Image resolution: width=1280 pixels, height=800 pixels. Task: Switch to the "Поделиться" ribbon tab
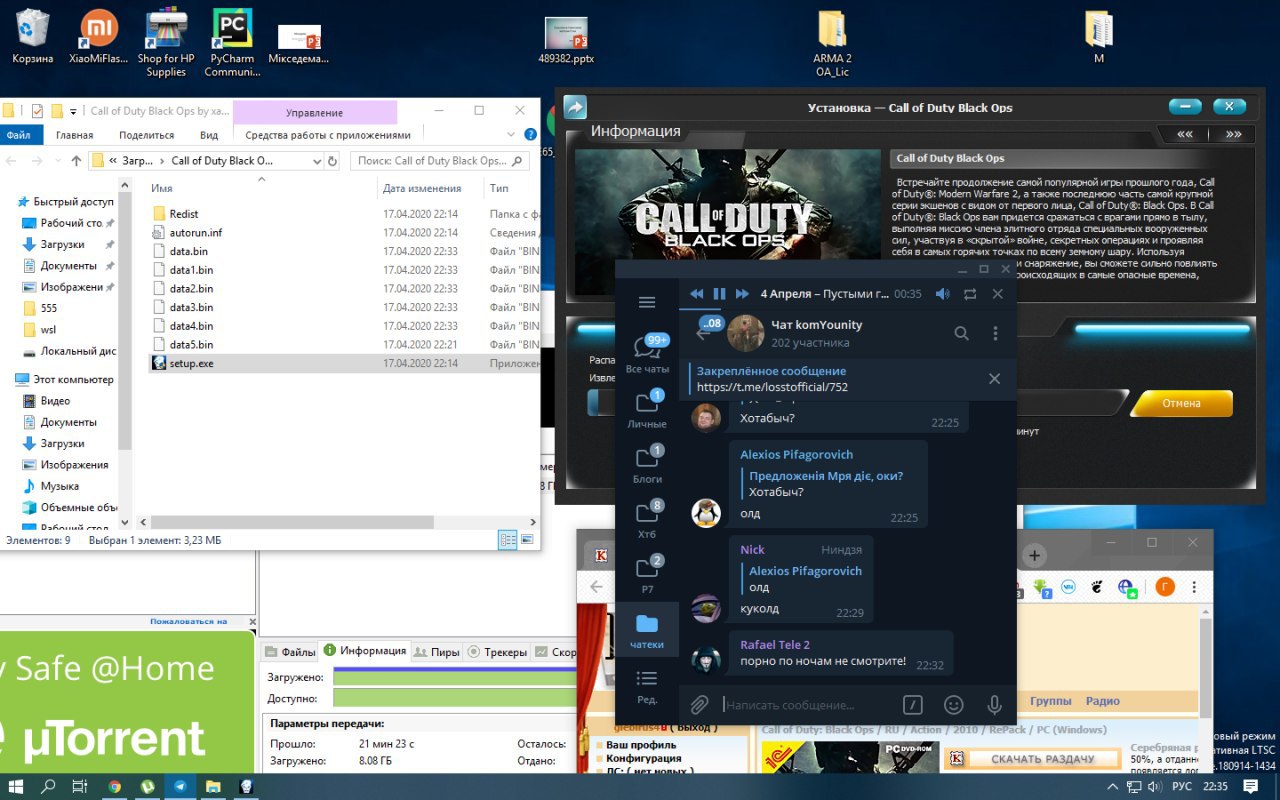[146, 135]
